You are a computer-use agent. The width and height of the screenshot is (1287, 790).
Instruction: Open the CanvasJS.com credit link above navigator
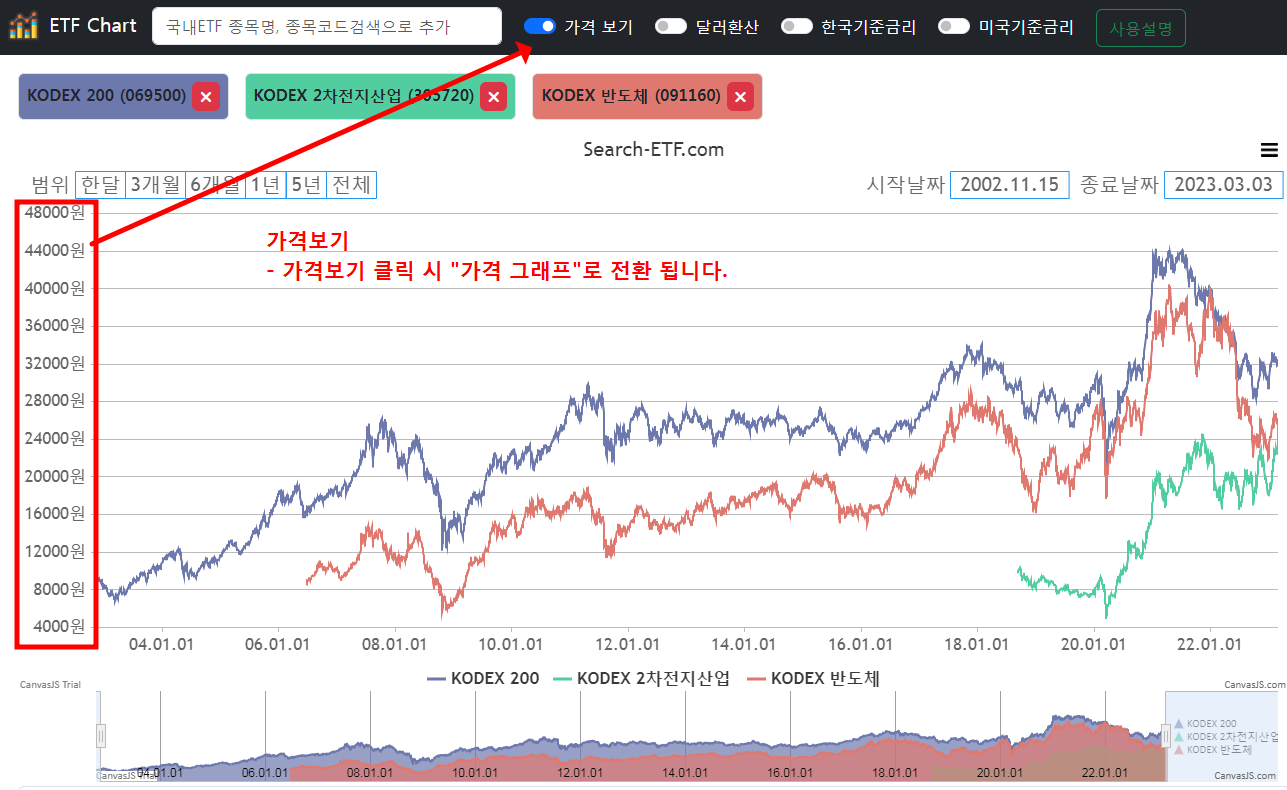1253,685
